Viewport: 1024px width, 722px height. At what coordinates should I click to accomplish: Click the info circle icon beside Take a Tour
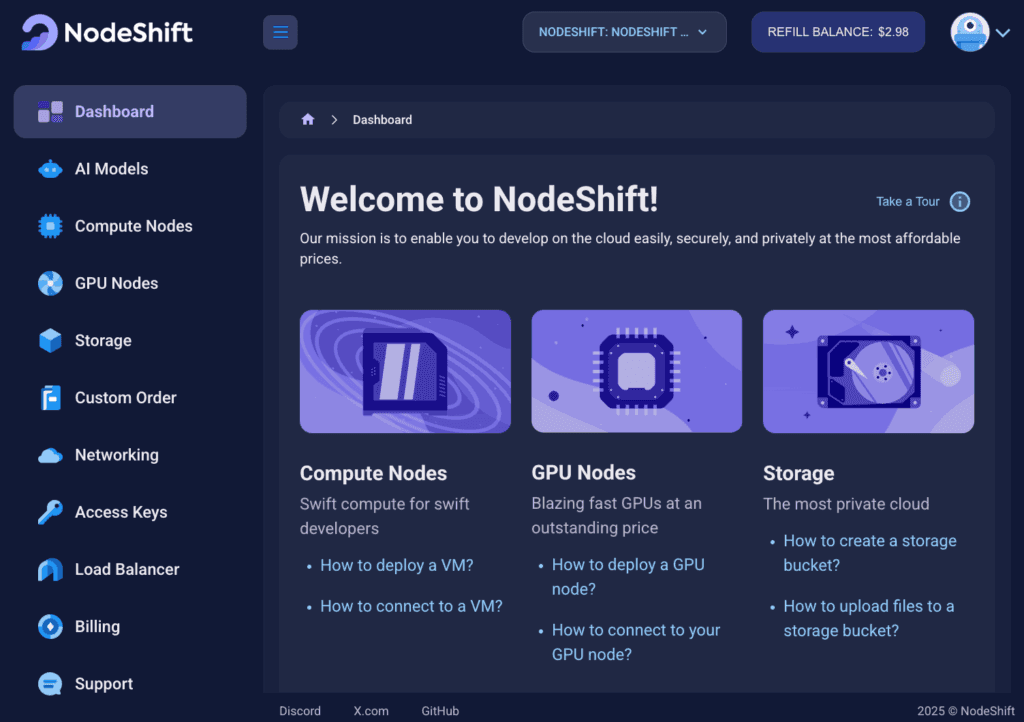tap(959, 202)
